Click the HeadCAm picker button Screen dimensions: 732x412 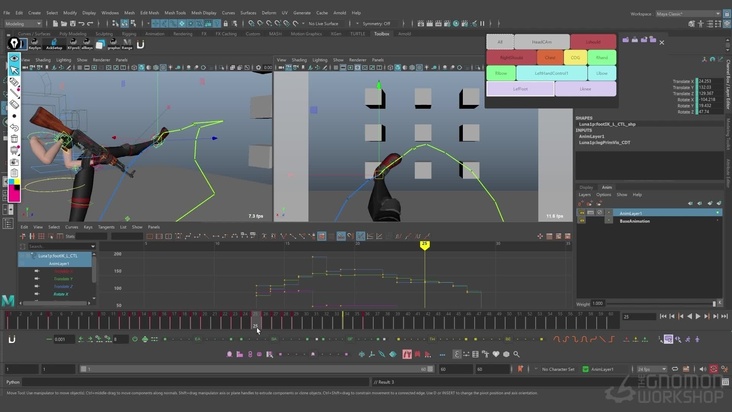pos(542,42)
